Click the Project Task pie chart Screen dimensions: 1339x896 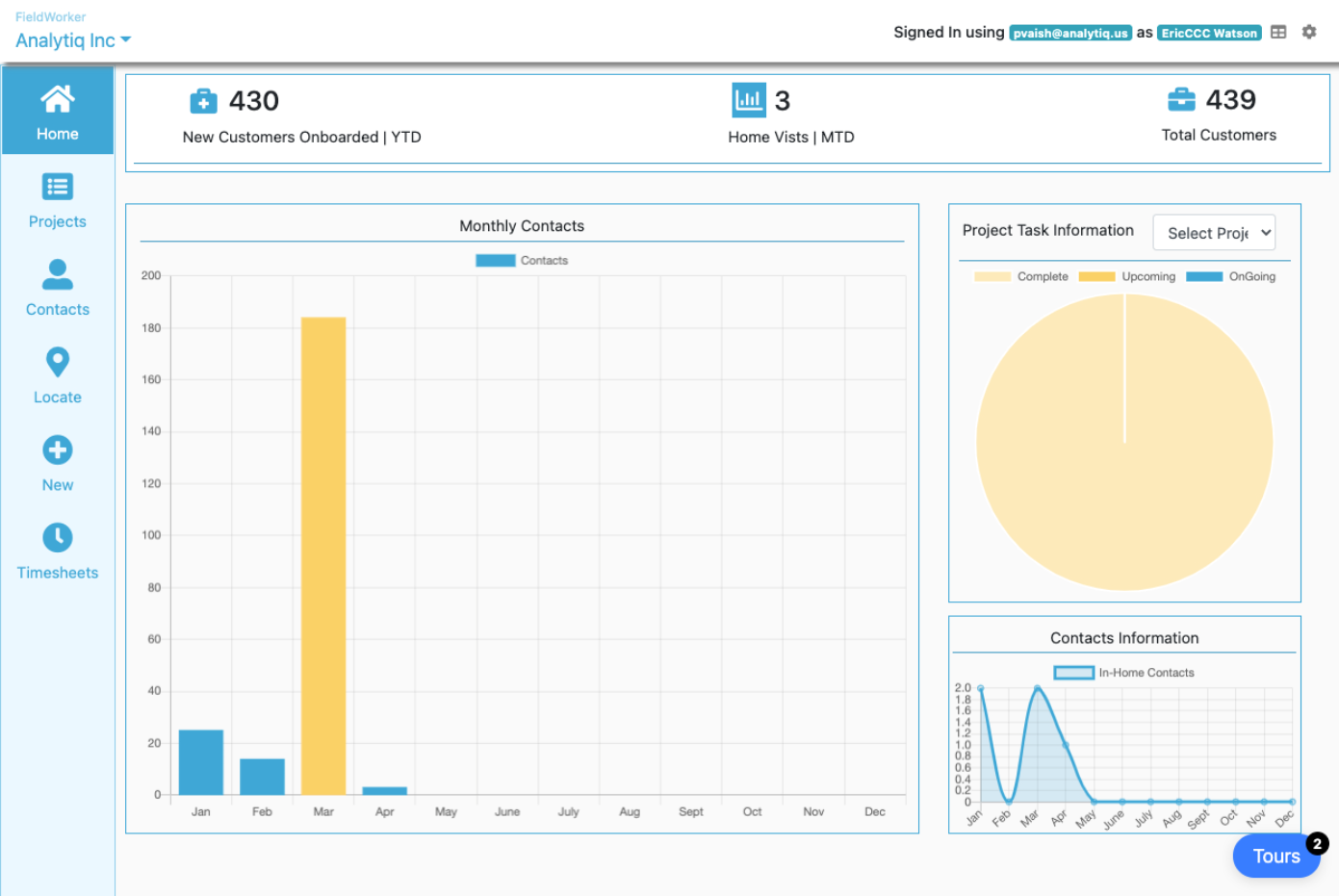tap(1124, 443)
